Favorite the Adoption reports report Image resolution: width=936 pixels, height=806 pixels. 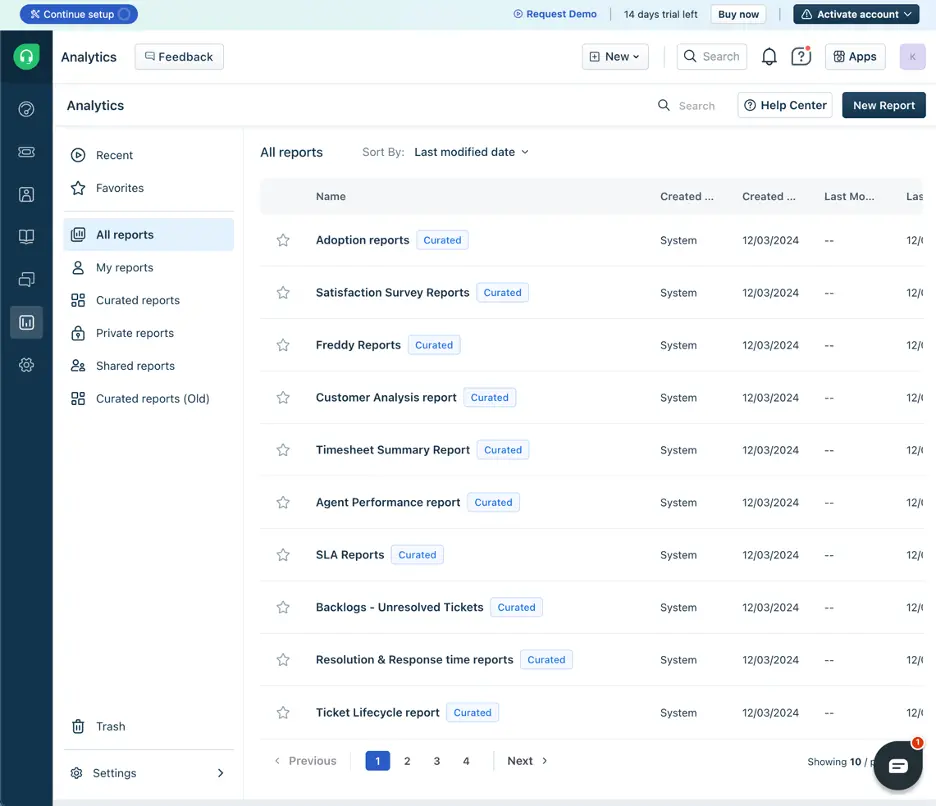coord(283,240)
